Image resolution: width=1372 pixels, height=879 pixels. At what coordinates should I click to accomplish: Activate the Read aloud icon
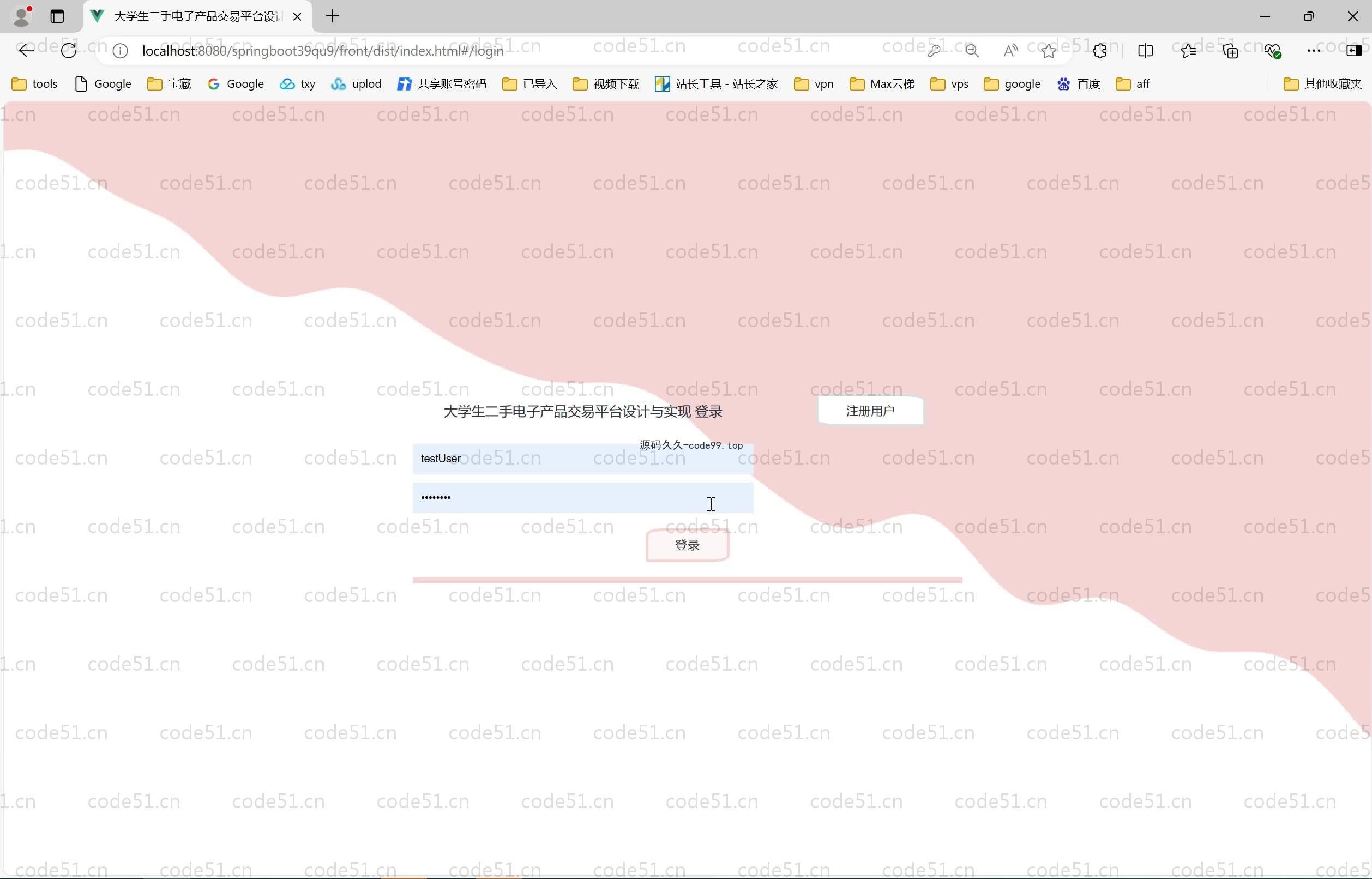(1010, 51)
